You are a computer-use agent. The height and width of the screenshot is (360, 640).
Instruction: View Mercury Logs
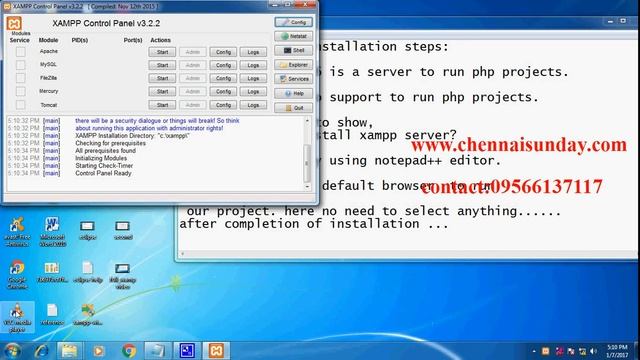253,91
